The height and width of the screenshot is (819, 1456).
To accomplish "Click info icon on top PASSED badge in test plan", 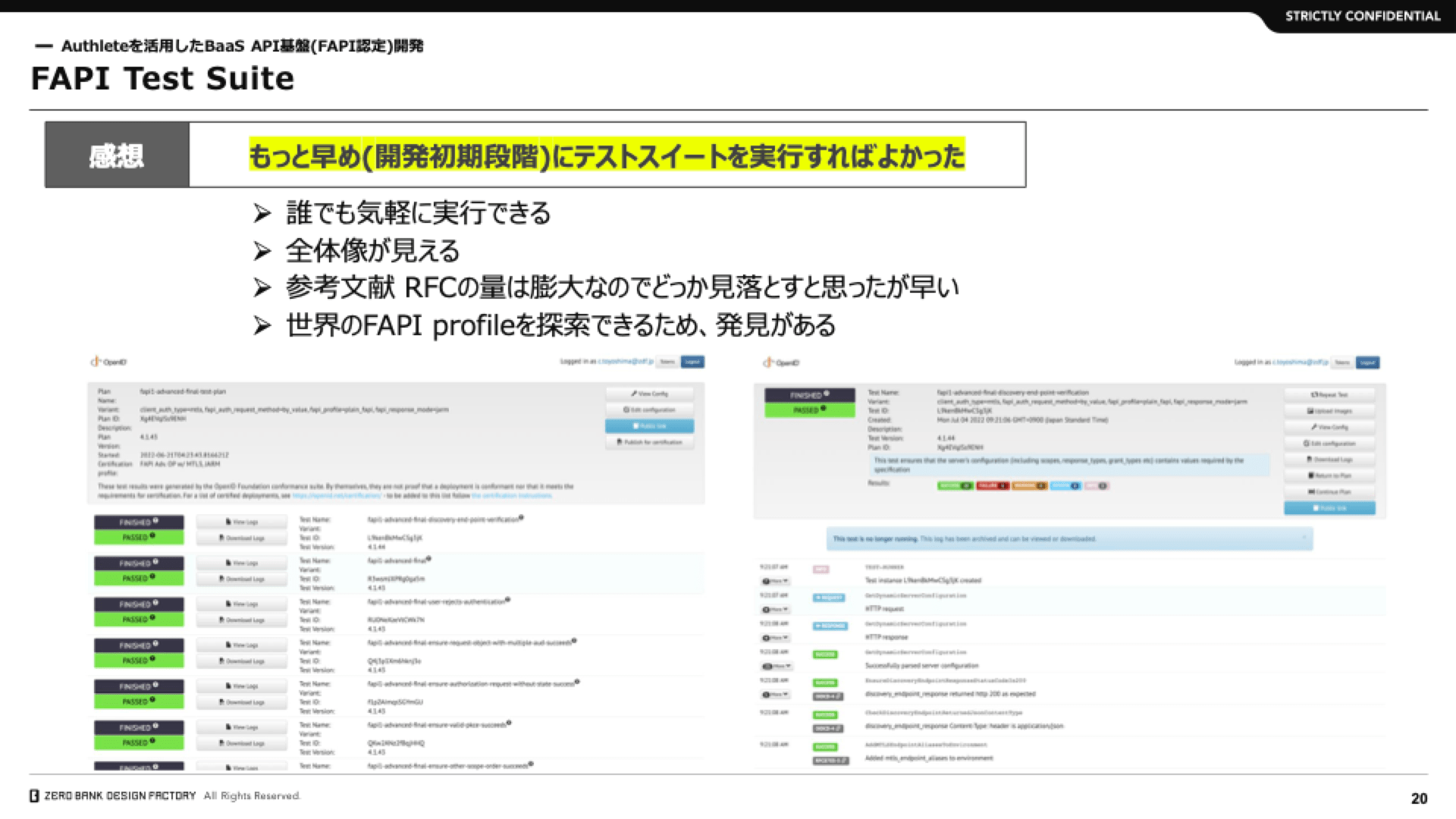I will (x=152, y=536).
